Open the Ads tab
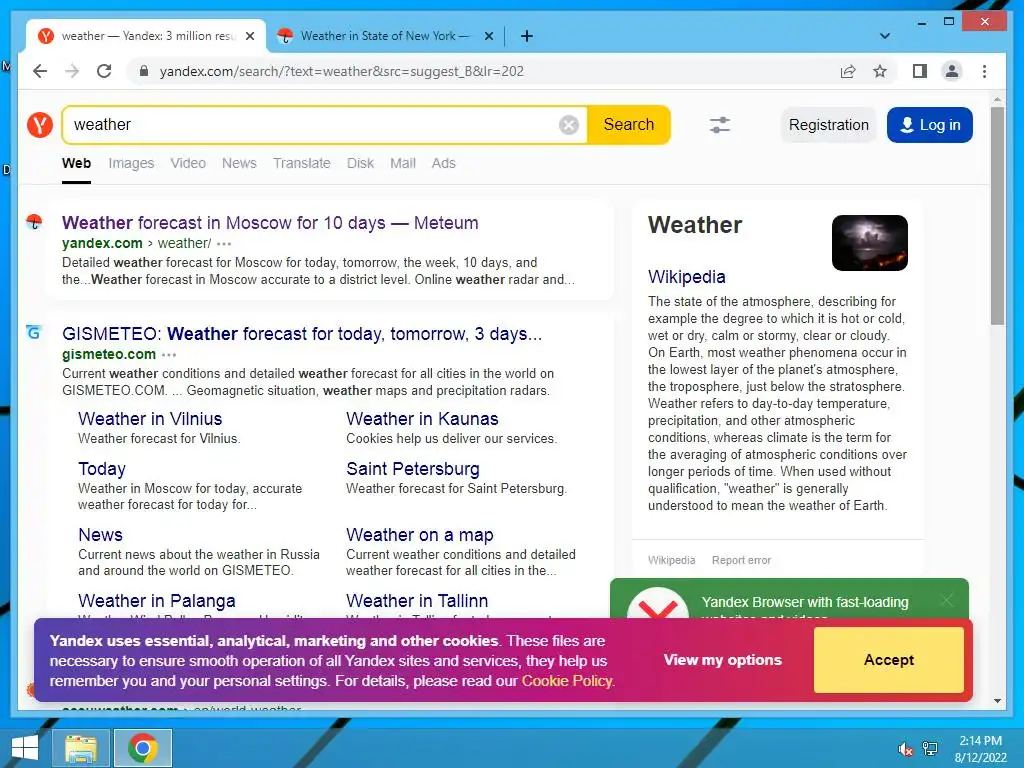The height and width of the screenshot is (768, 1024). point(443,163)
